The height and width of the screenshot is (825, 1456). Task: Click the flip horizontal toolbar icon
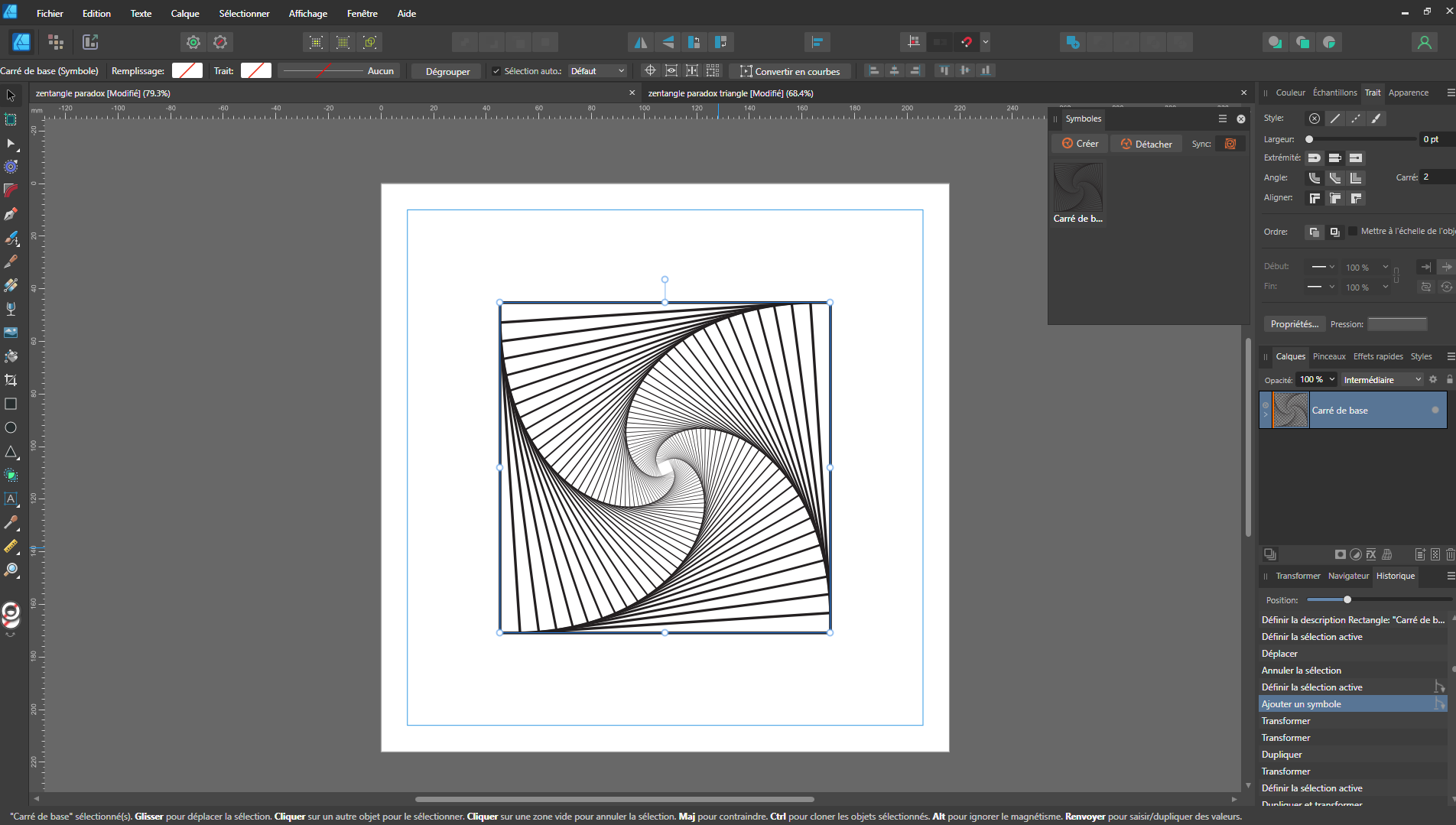[641, 42]
